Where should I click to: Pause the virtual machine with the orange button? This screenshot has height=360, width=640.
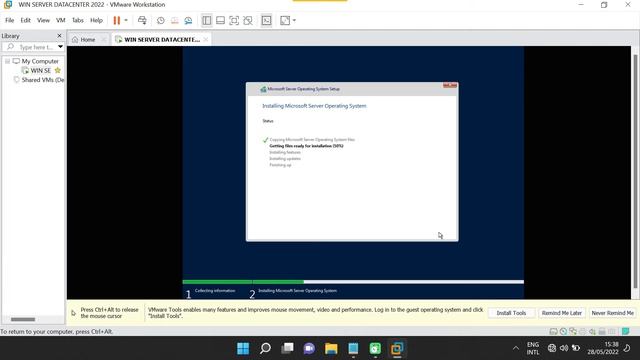pos(117,20)
